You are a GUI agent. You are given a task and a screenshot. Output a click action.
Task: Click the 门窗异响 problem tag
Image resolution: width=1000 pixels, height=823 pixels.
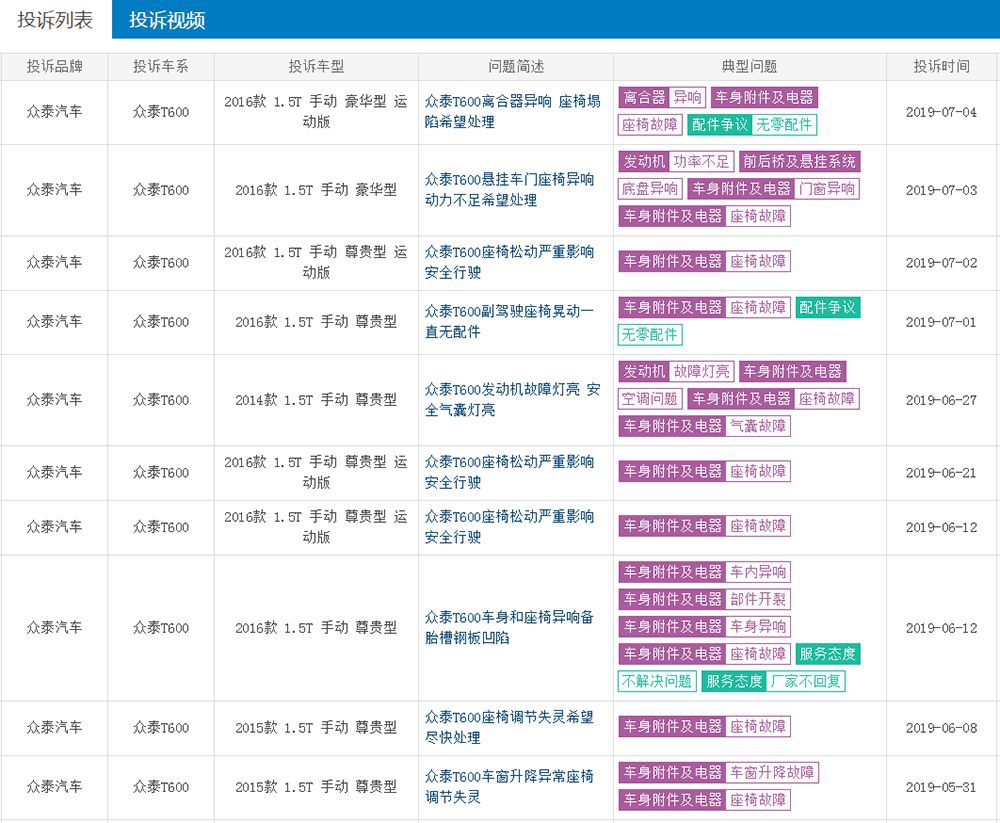827,189
